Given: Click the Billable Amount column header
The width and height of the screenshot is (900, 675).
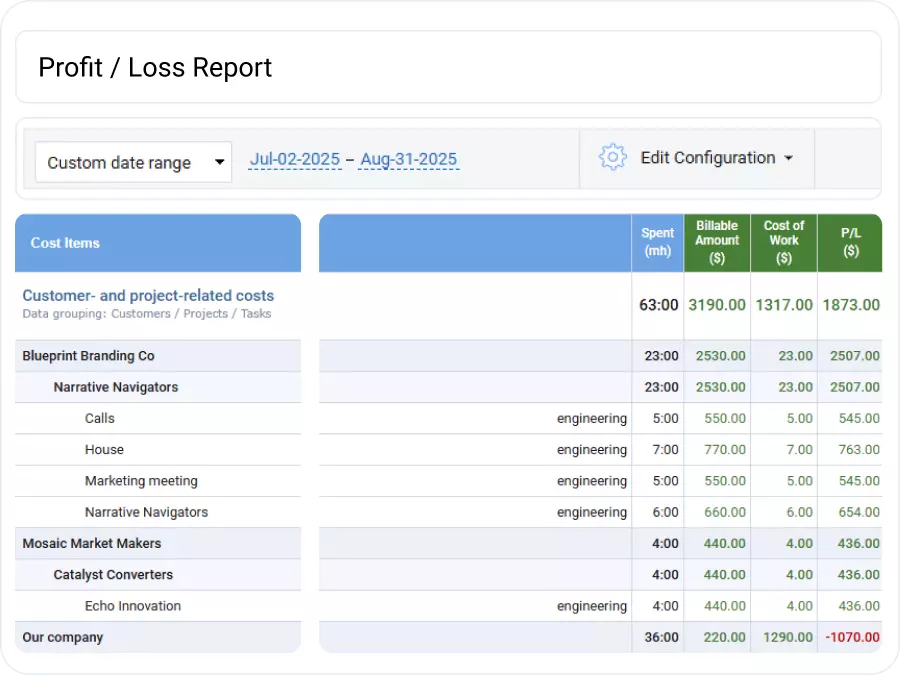Looking at the screenshot, I should 716,242.
